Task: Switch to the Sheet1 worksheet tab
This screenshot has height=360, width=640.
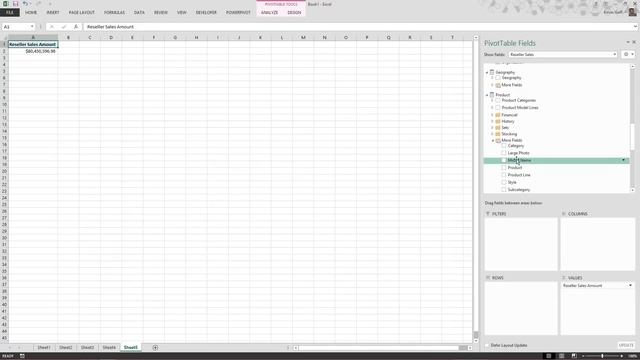Action: click(x=44, y=347)
